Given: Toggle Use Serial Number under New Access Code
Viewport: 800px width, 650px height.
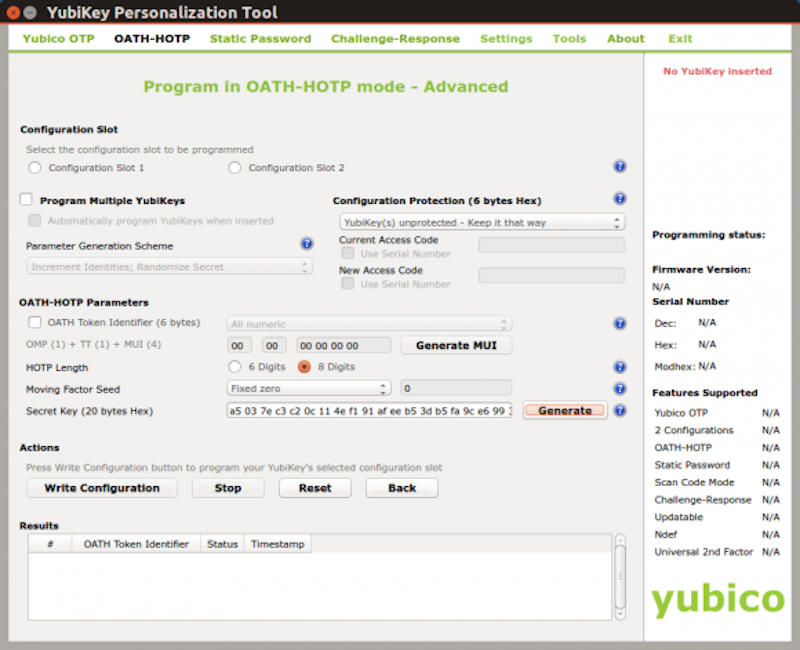Looking at the screenshot, I should 348,284.
